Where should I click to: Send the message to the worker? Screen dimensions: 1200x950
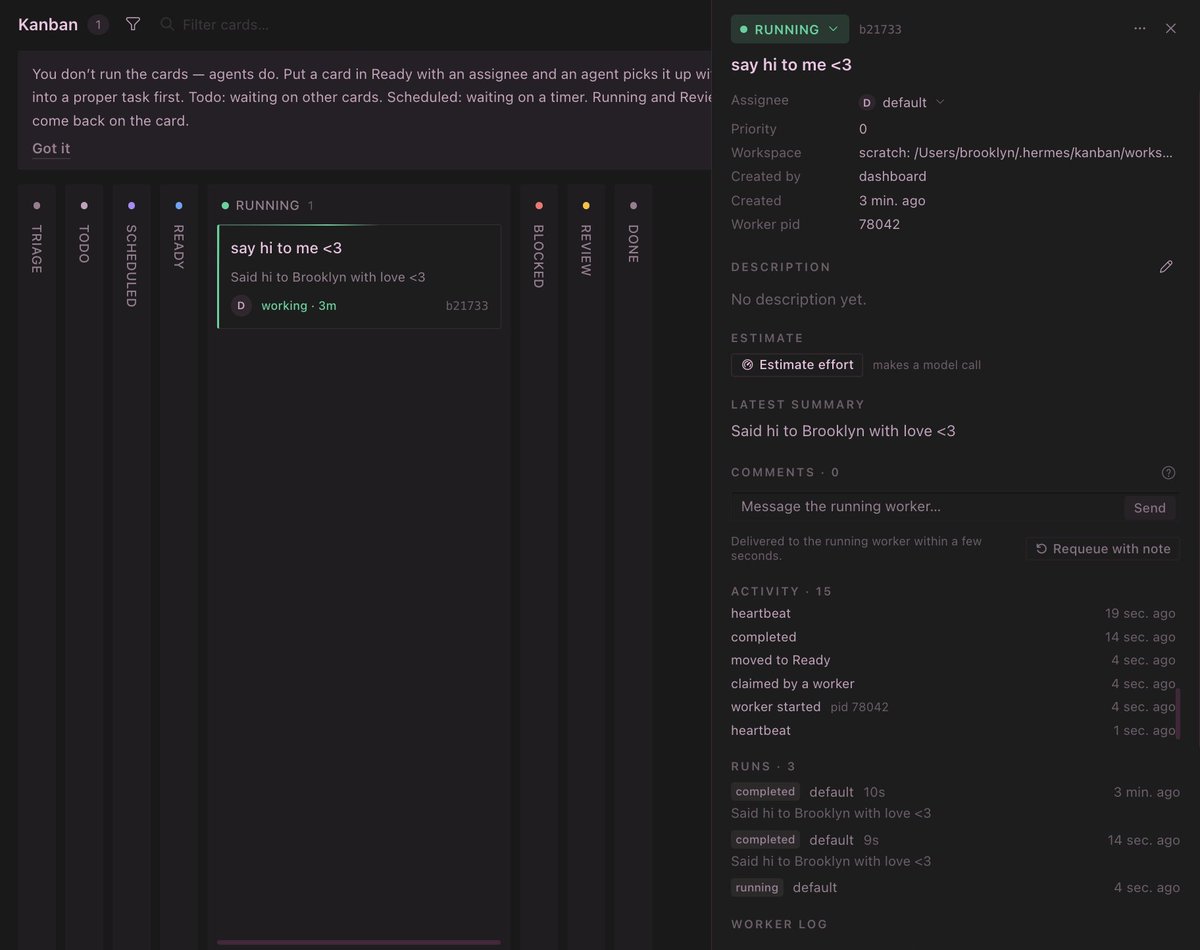coord(1150,508)
